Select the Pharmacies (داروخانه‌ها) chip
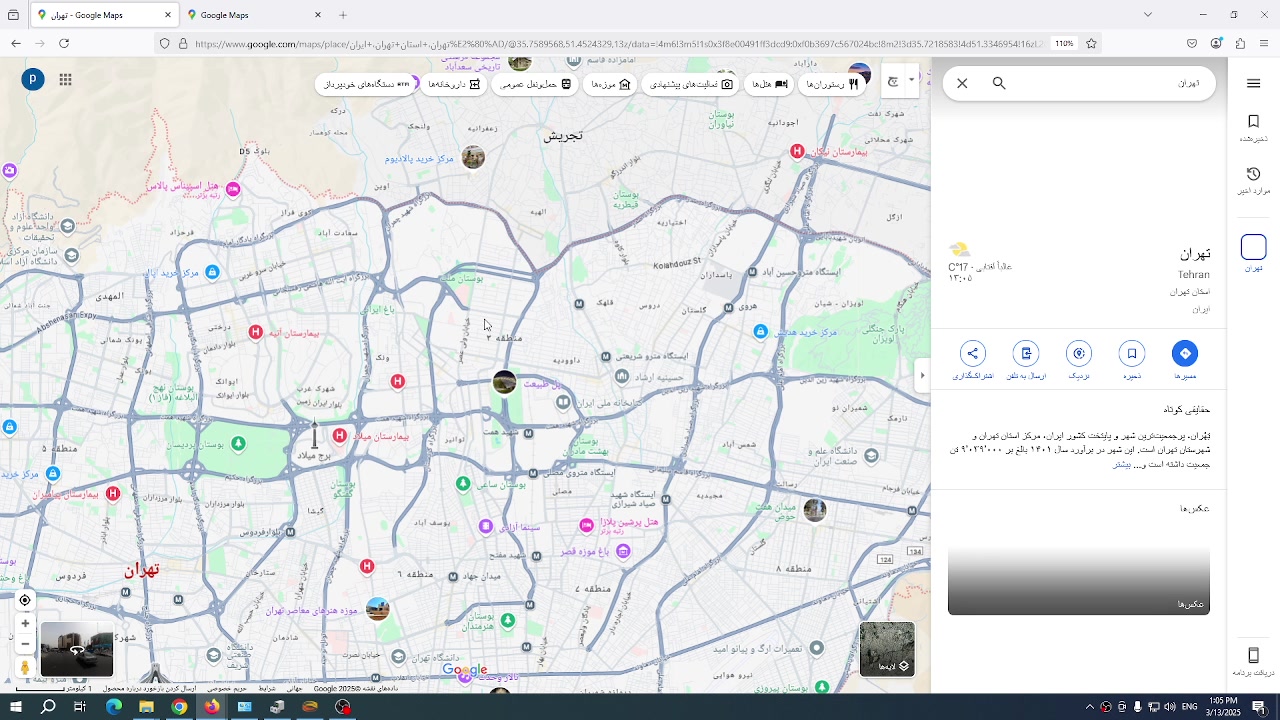This screenshot has height=720, width=1280. pos(455,84)
